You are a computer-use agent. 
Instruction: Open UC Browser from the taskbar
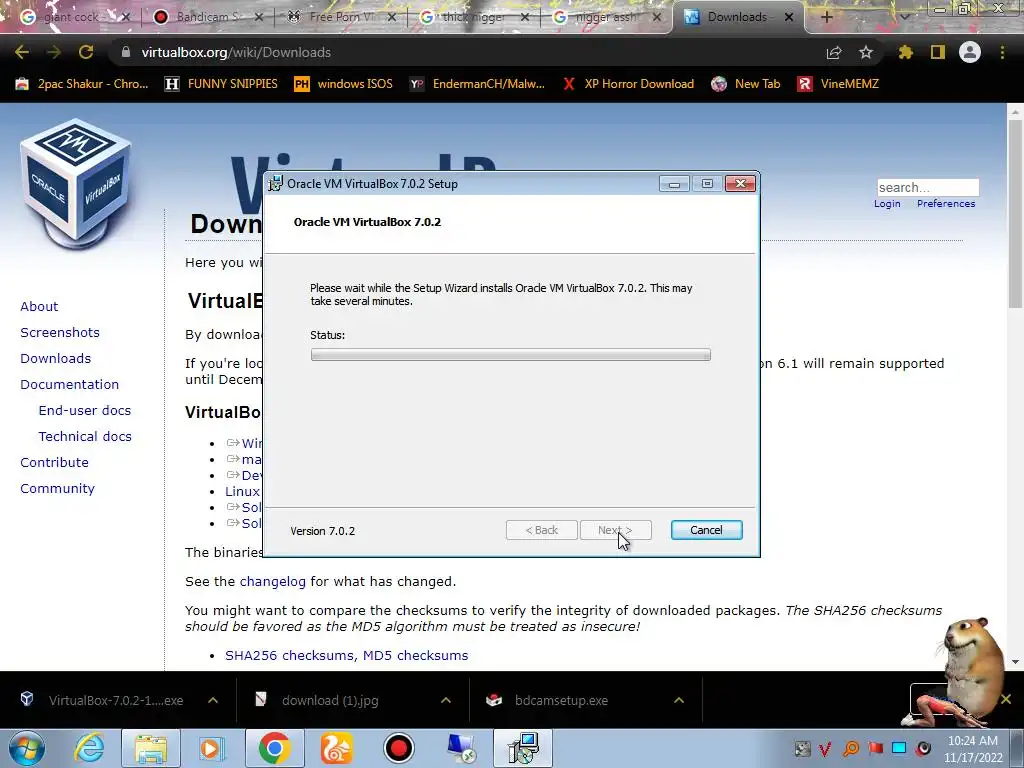(337, 748)
